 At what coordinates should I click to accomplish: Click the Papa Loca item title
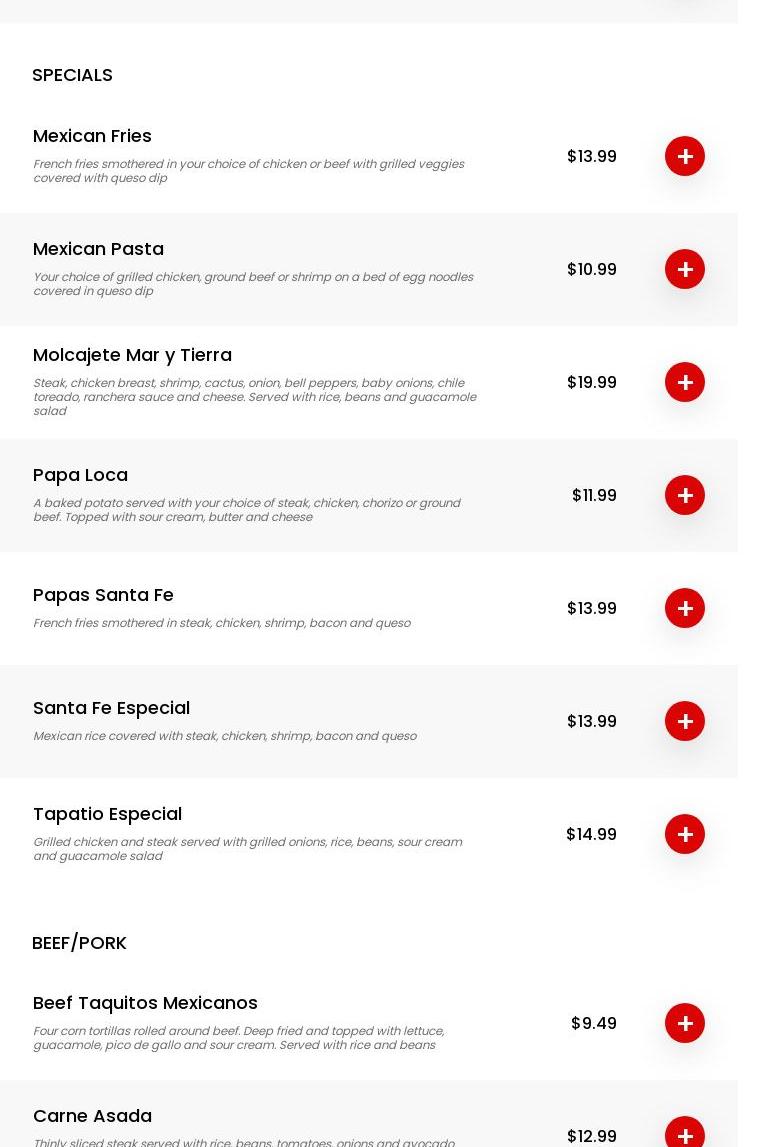80,475
